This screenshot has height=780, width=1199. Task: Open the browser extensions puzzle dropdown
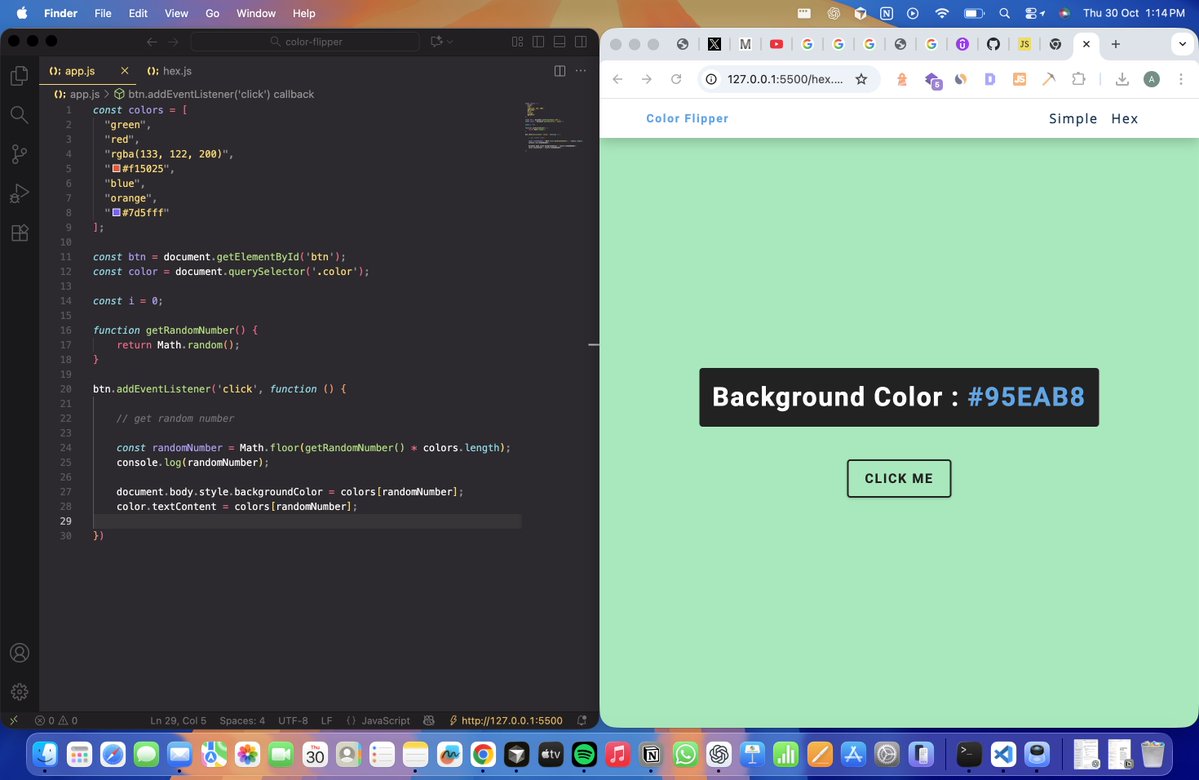(1079, 79)
